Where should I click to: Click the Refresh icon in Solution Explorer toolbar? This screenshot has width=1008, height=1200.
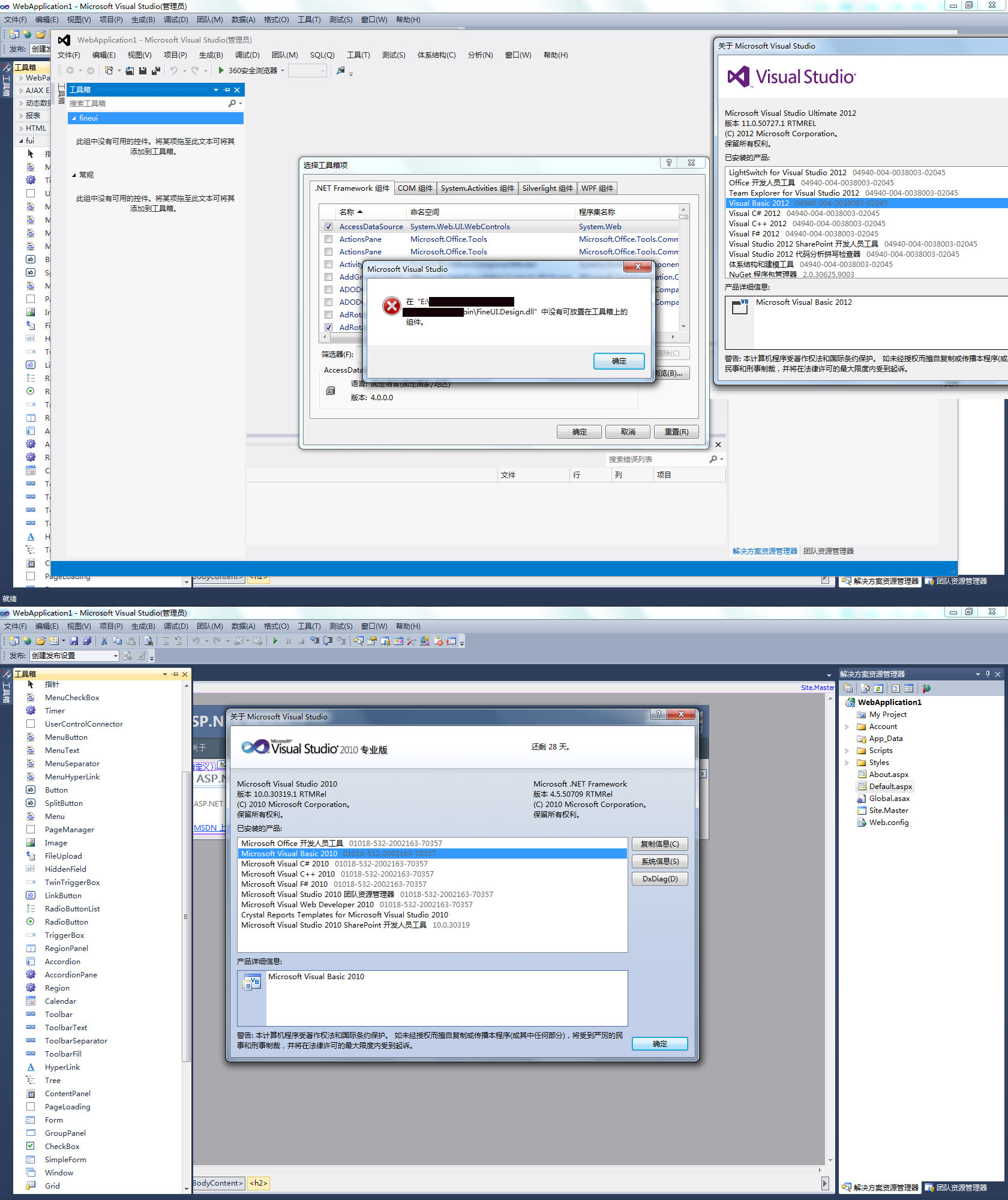coord(878,688)
